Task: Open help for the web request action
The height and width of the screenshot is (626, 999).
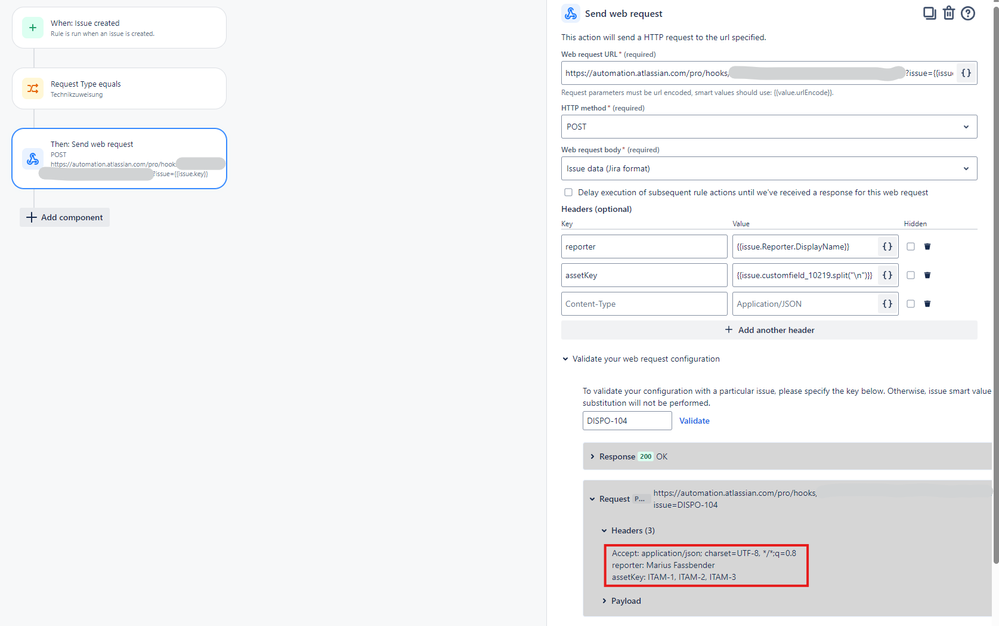Action: (x=967, y=13)
